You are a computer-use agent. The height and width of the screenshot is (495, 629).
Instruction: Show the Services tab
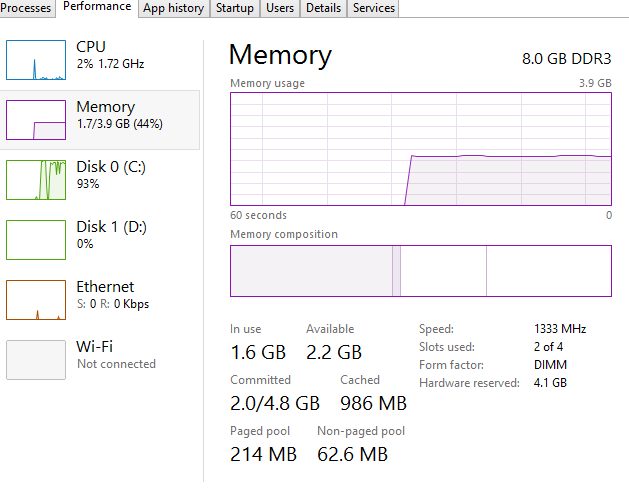(x=374, y=8)
